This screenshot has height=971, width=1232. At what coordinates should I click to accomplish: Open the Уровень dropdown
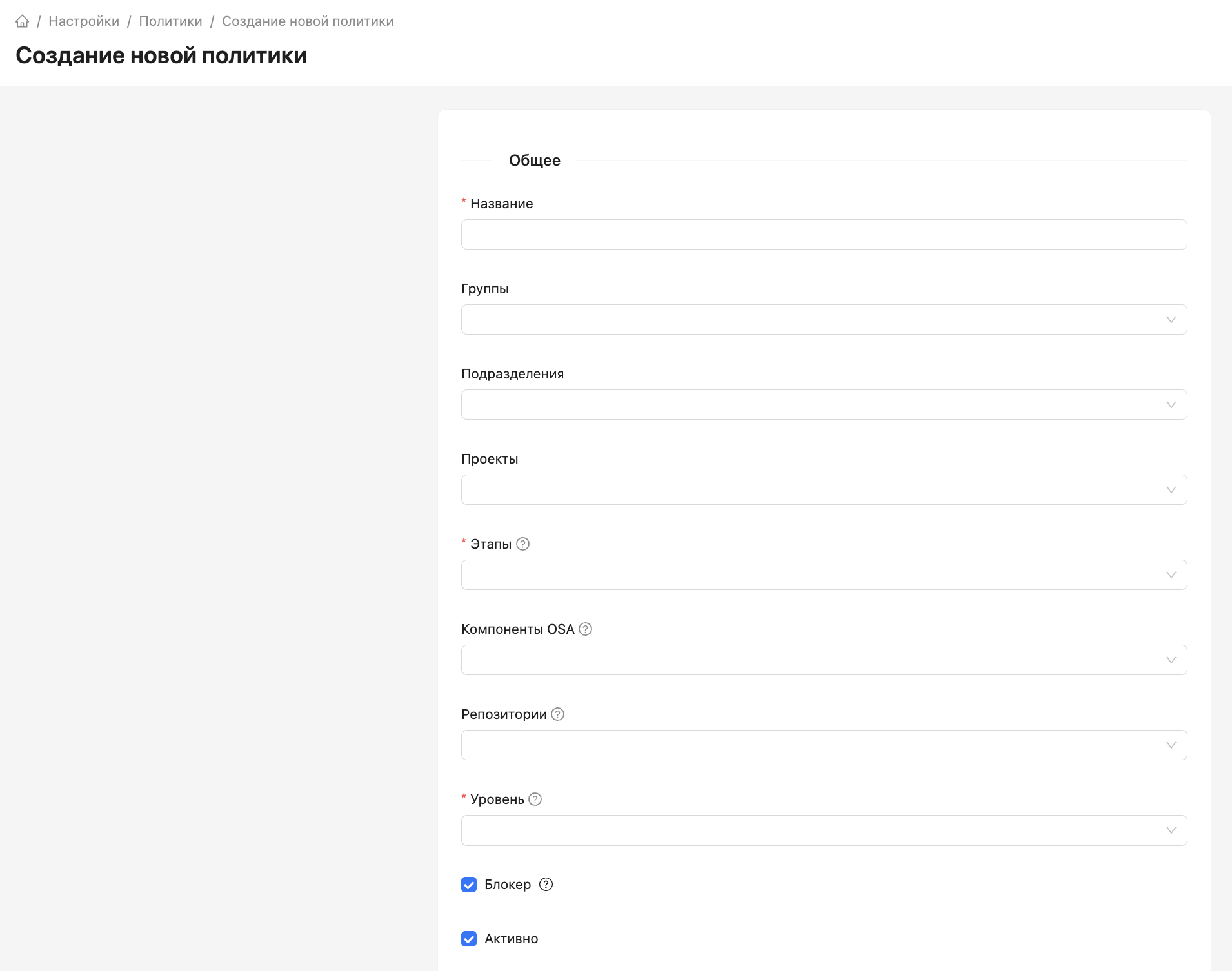[x=824, y=830]
